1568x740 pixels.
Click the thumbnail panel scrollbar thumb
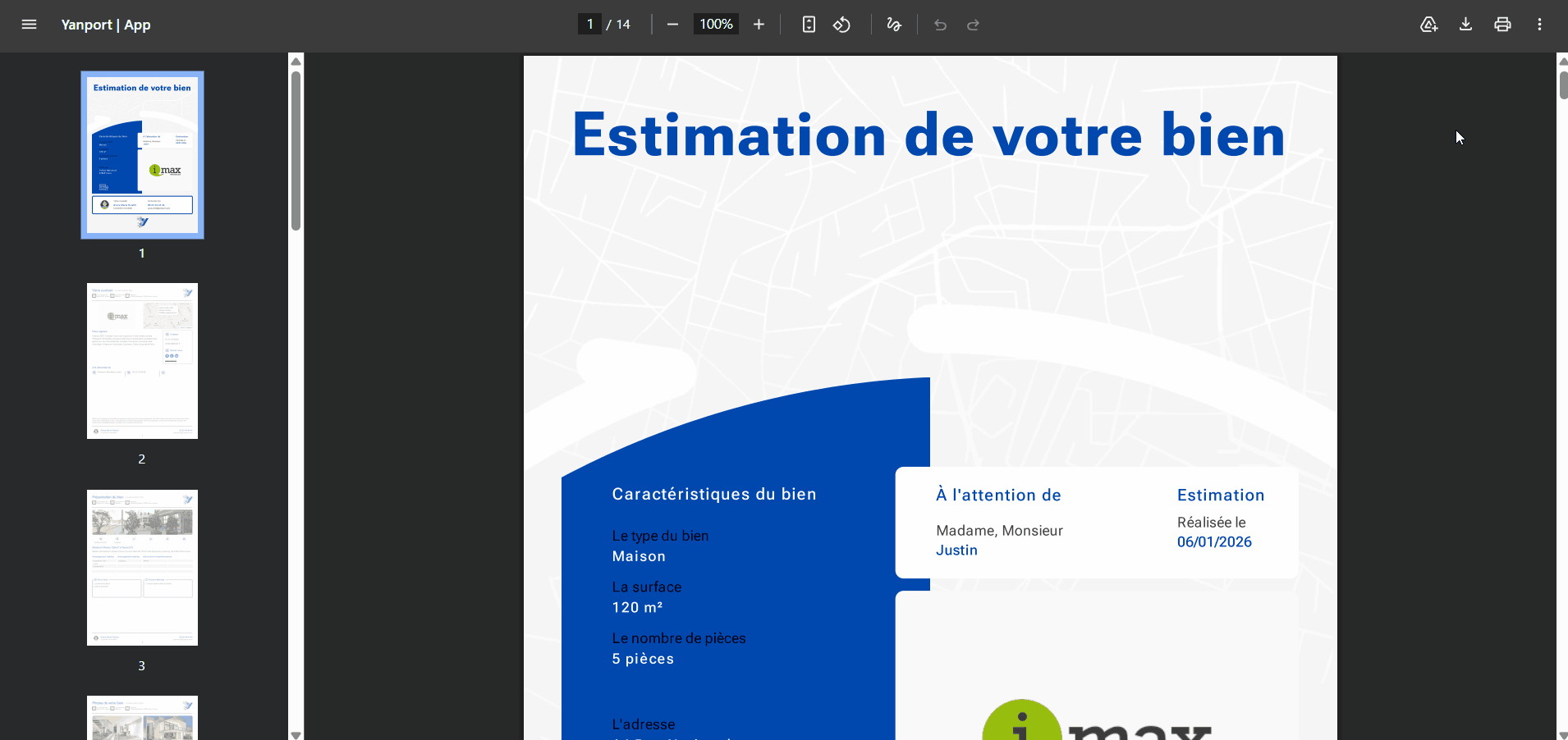point(296,151)
